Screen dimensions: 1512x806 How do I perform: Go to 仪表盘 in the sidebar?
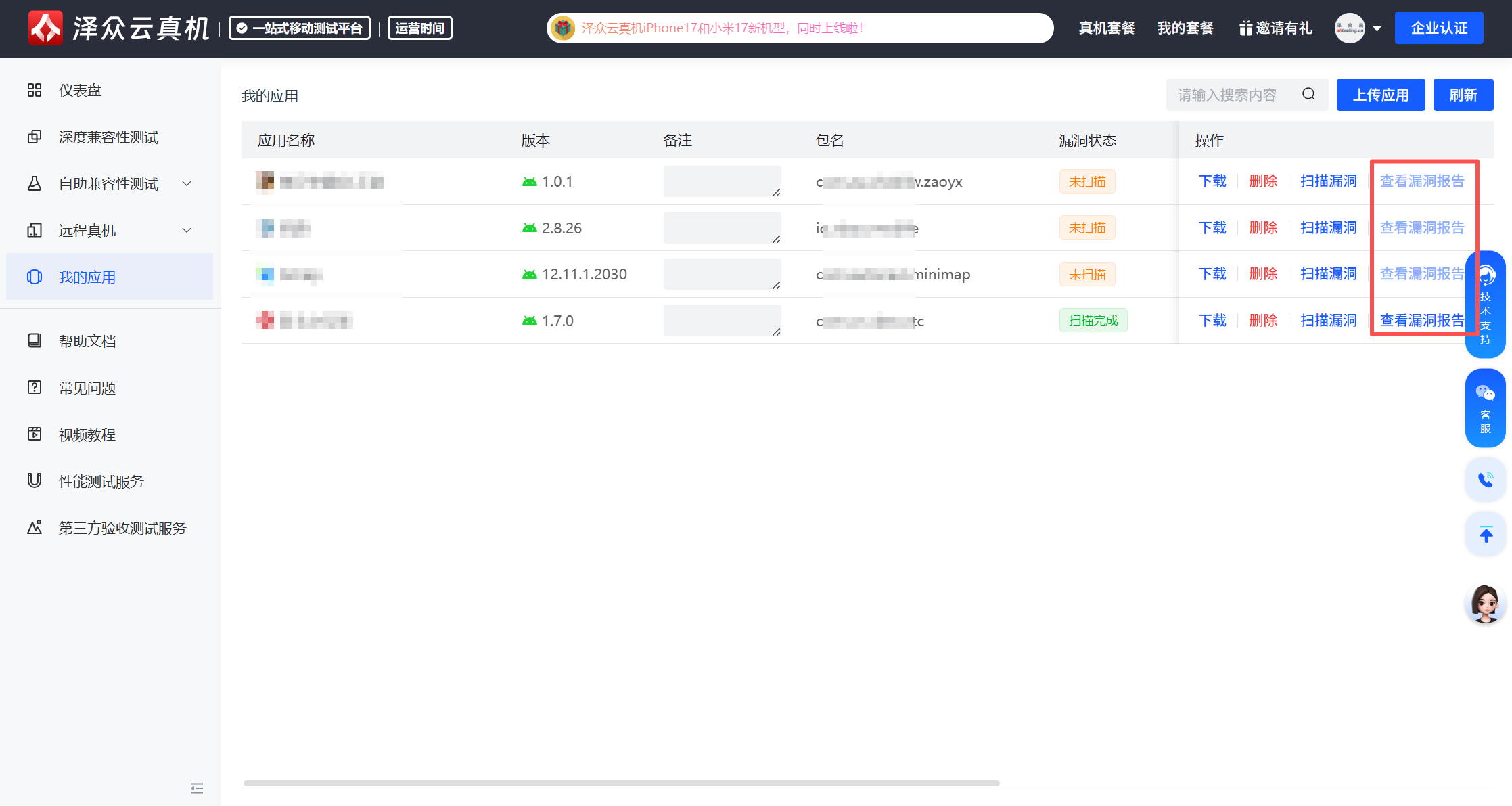click(80, 90)
